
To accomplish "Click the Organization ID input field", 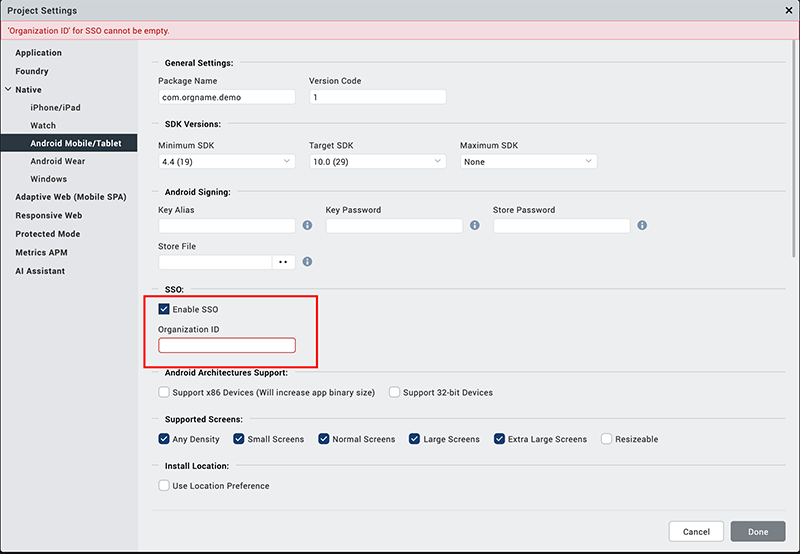I will tap(227, 346).
